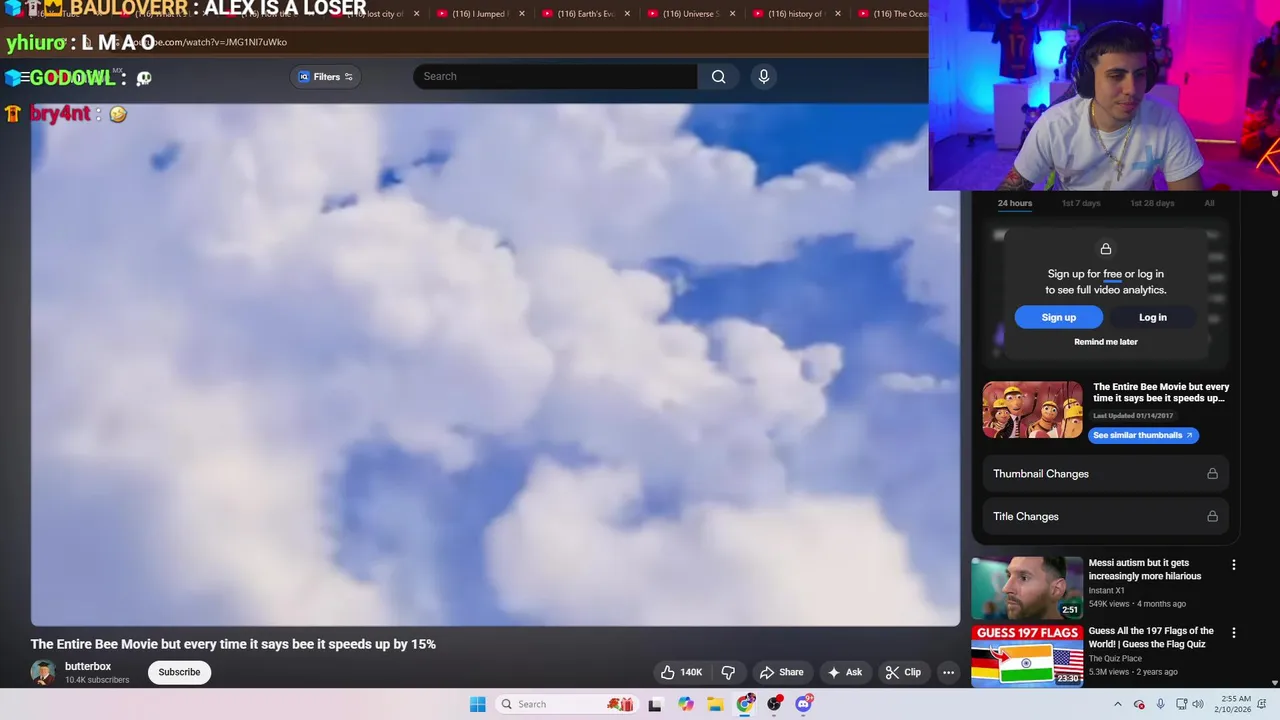This screenshot has width=1280, height=720.
Task: Open the Messi autism video thumbnail
Action: [1027, 588]
